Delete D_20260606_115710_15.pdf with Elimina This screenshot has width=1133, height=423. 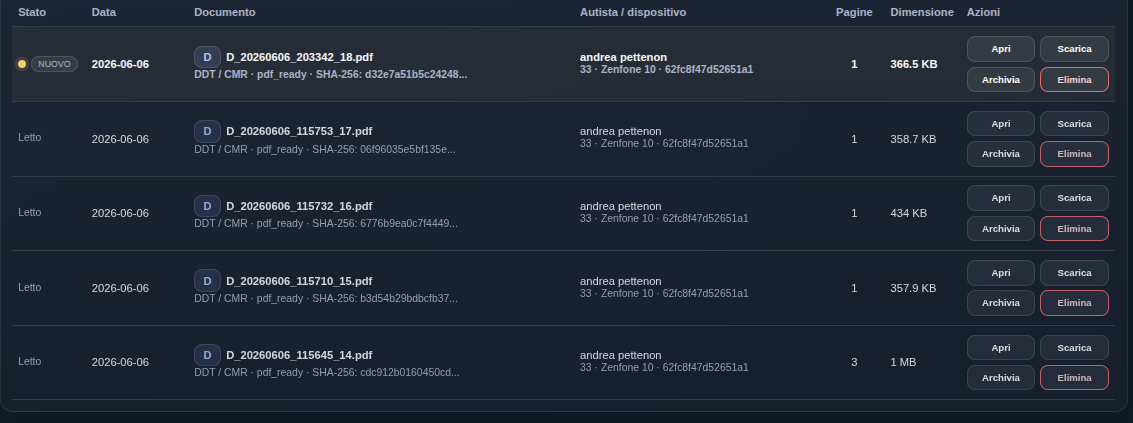pos(1074,303)
